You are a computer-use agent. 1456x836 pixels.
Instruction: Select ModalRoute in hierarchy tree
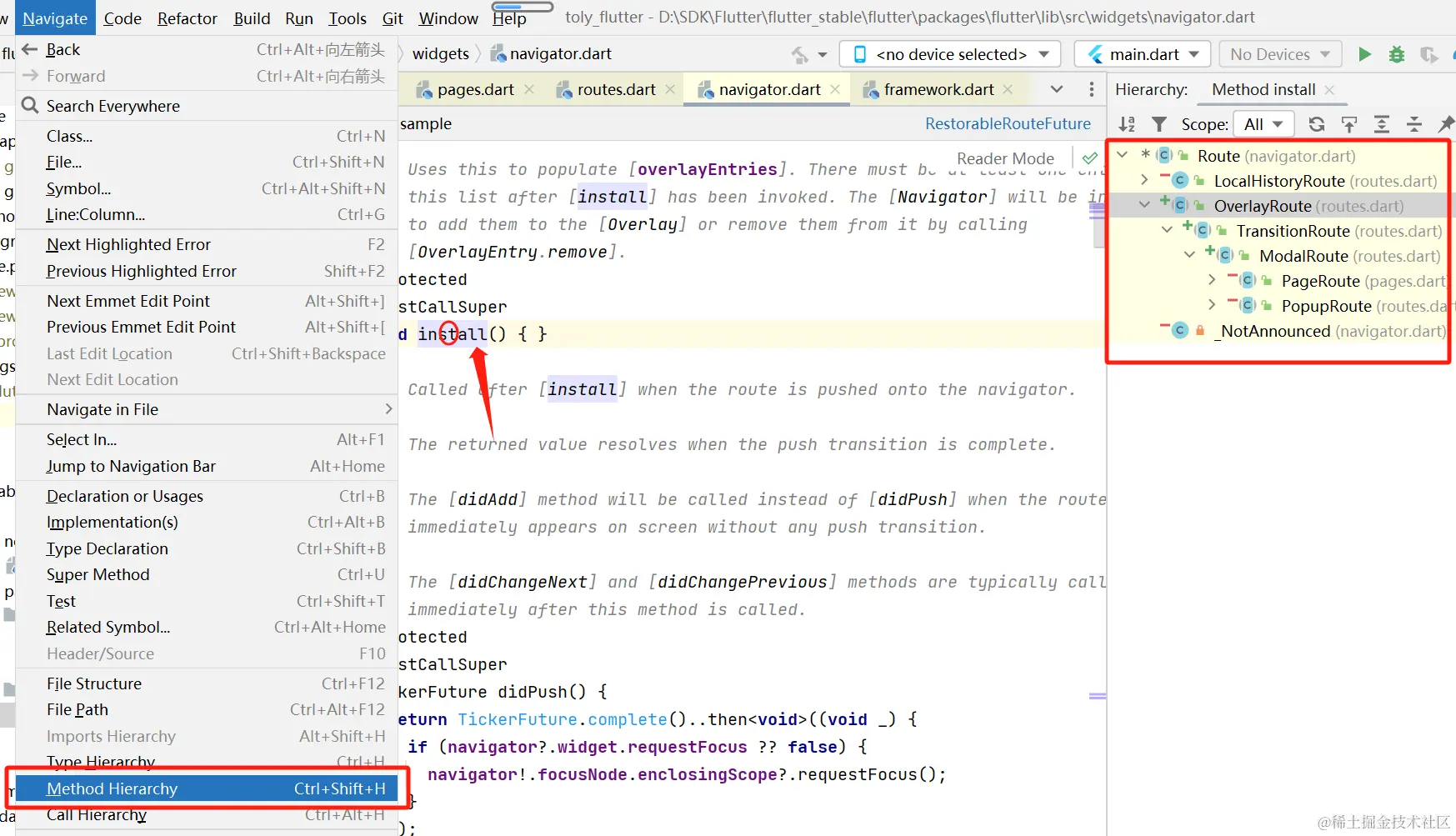tap(1303, 256)
